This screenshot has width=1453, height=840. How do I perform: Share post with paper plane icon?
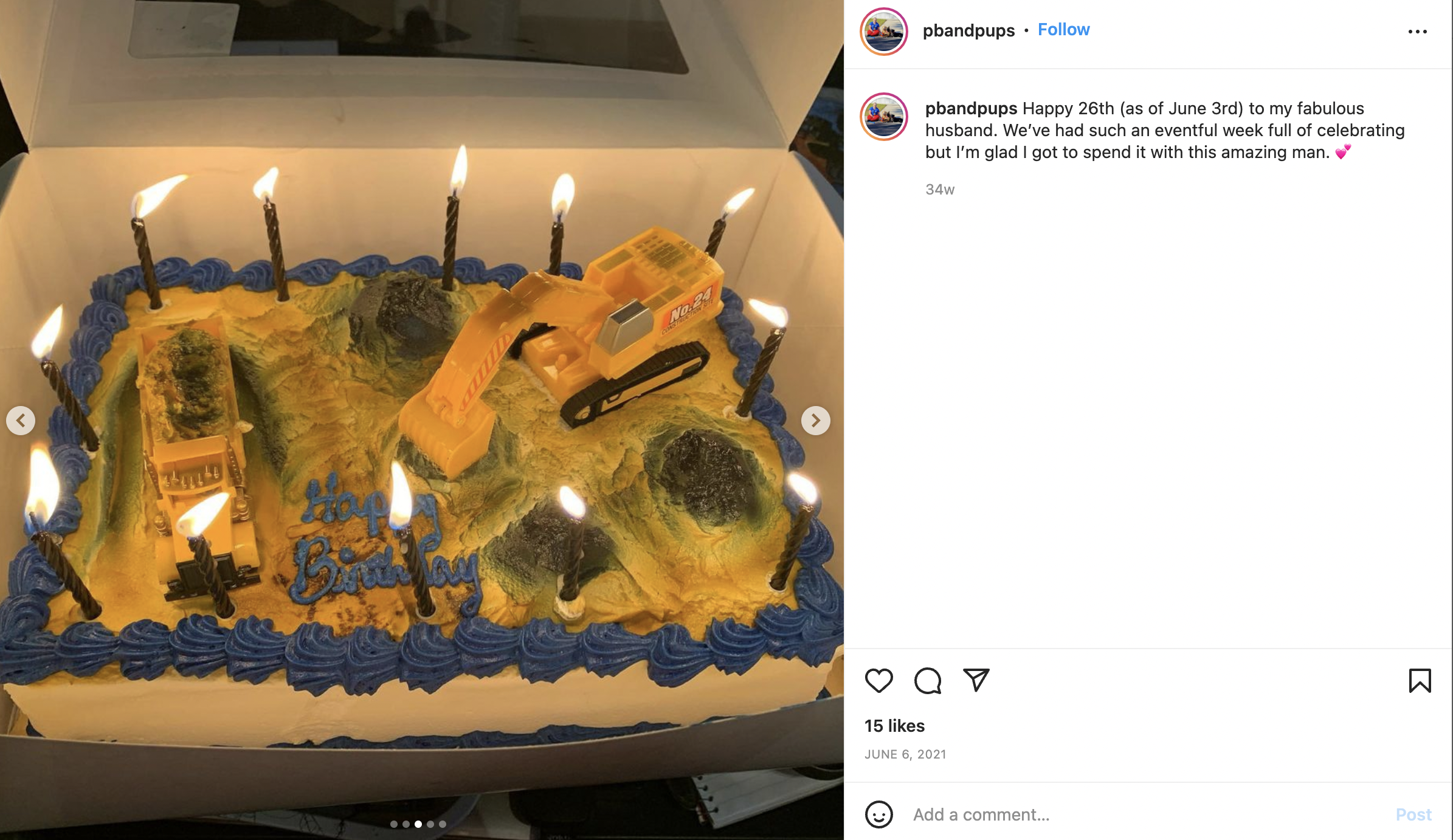pos(976,680)
